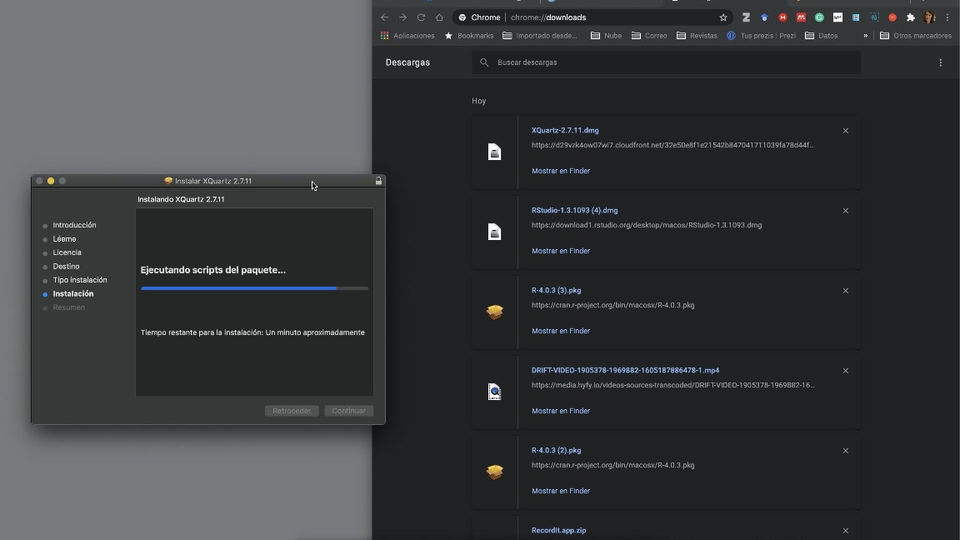Open downloads page more-actions menu

point(940,62)
